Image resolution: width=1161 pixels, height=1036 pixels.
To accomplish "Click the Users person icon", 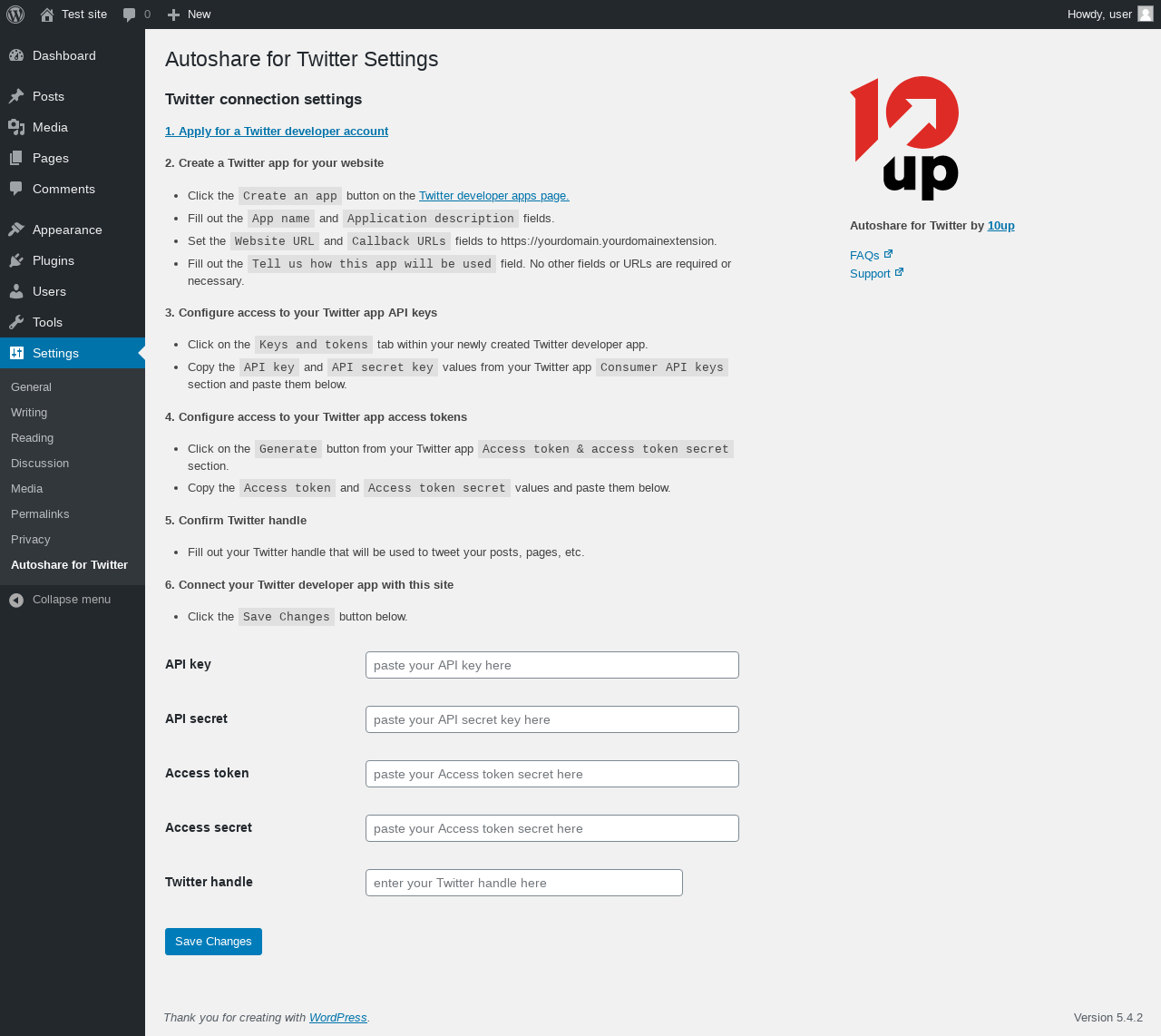I will (x=16, y=291).
